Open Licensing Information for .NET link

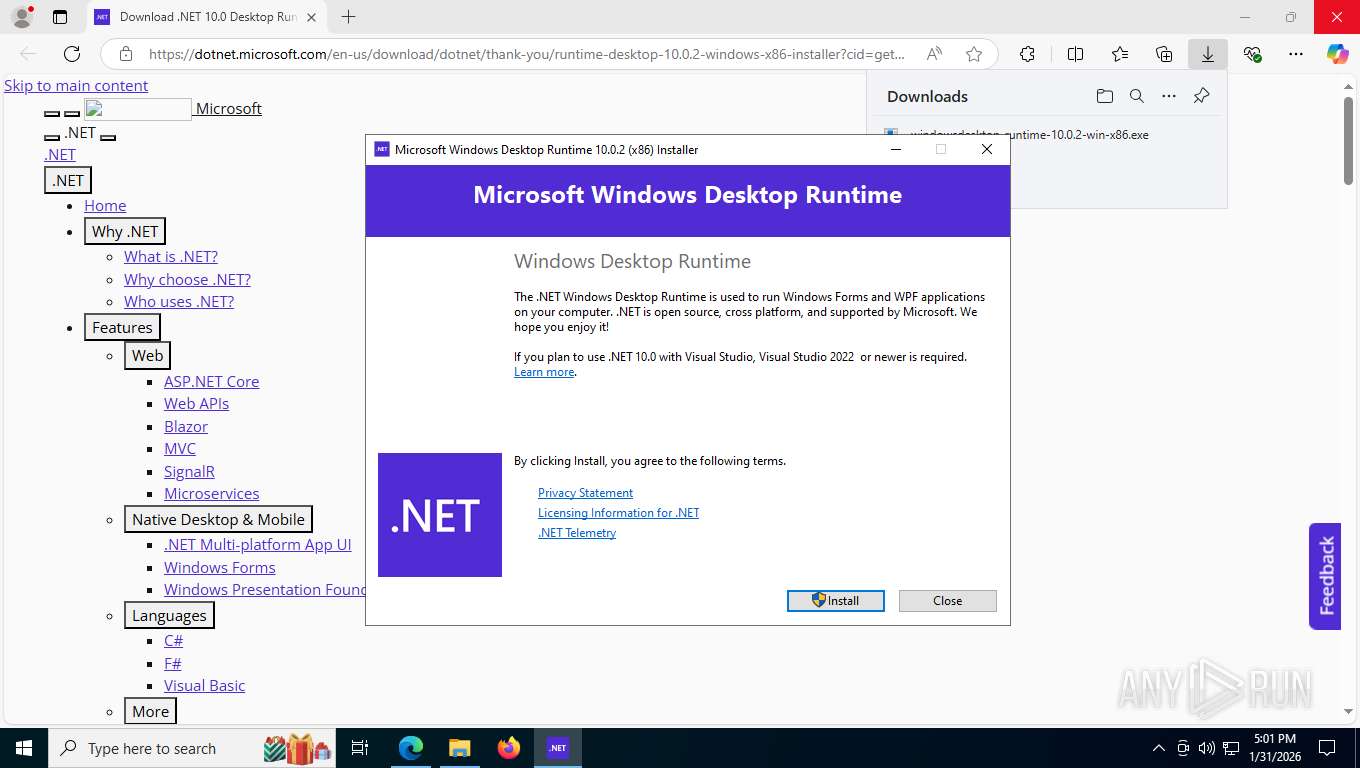point(618,513)
